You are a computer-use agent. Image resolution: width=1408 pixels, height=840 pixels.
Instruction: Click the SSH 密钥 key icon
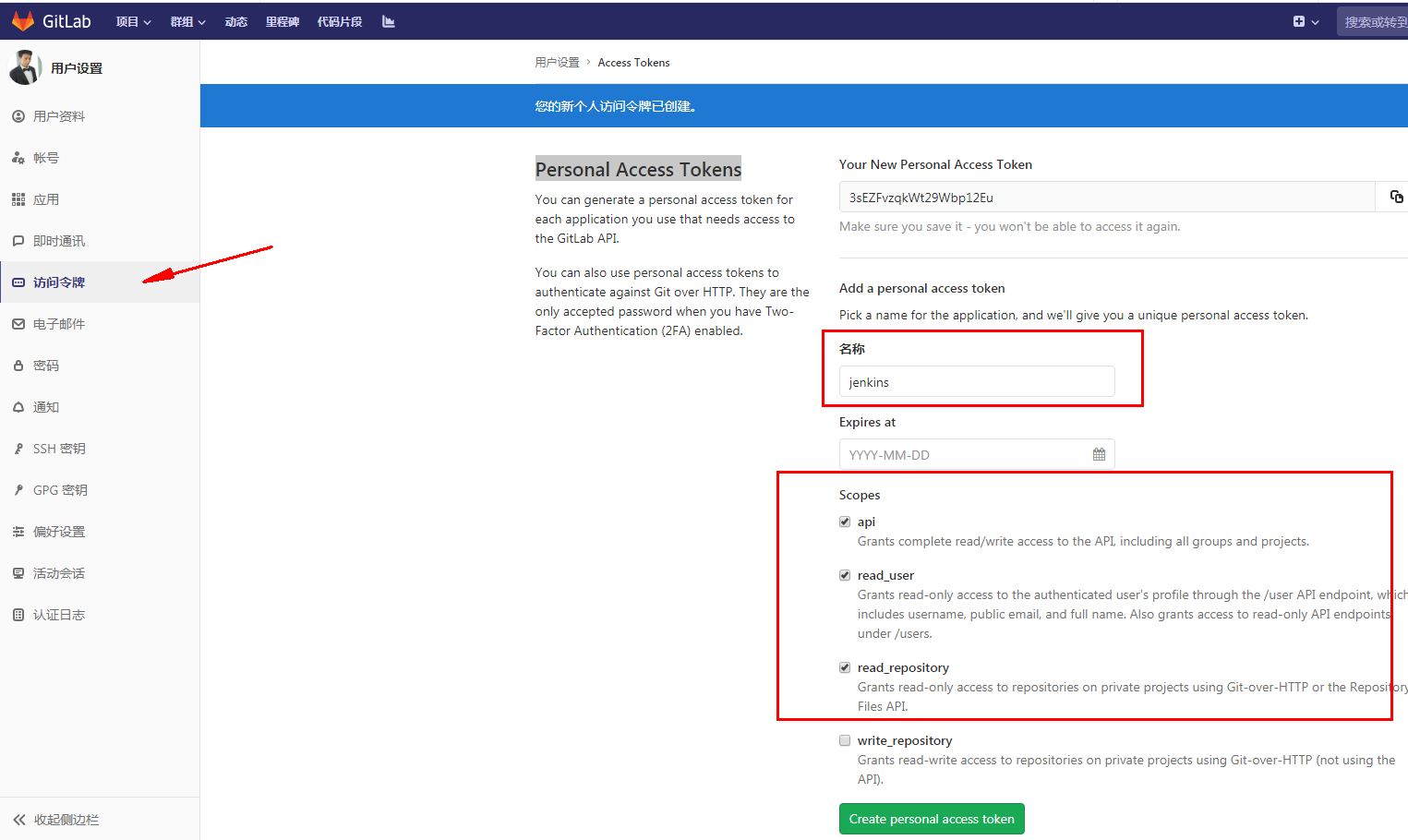18,449
